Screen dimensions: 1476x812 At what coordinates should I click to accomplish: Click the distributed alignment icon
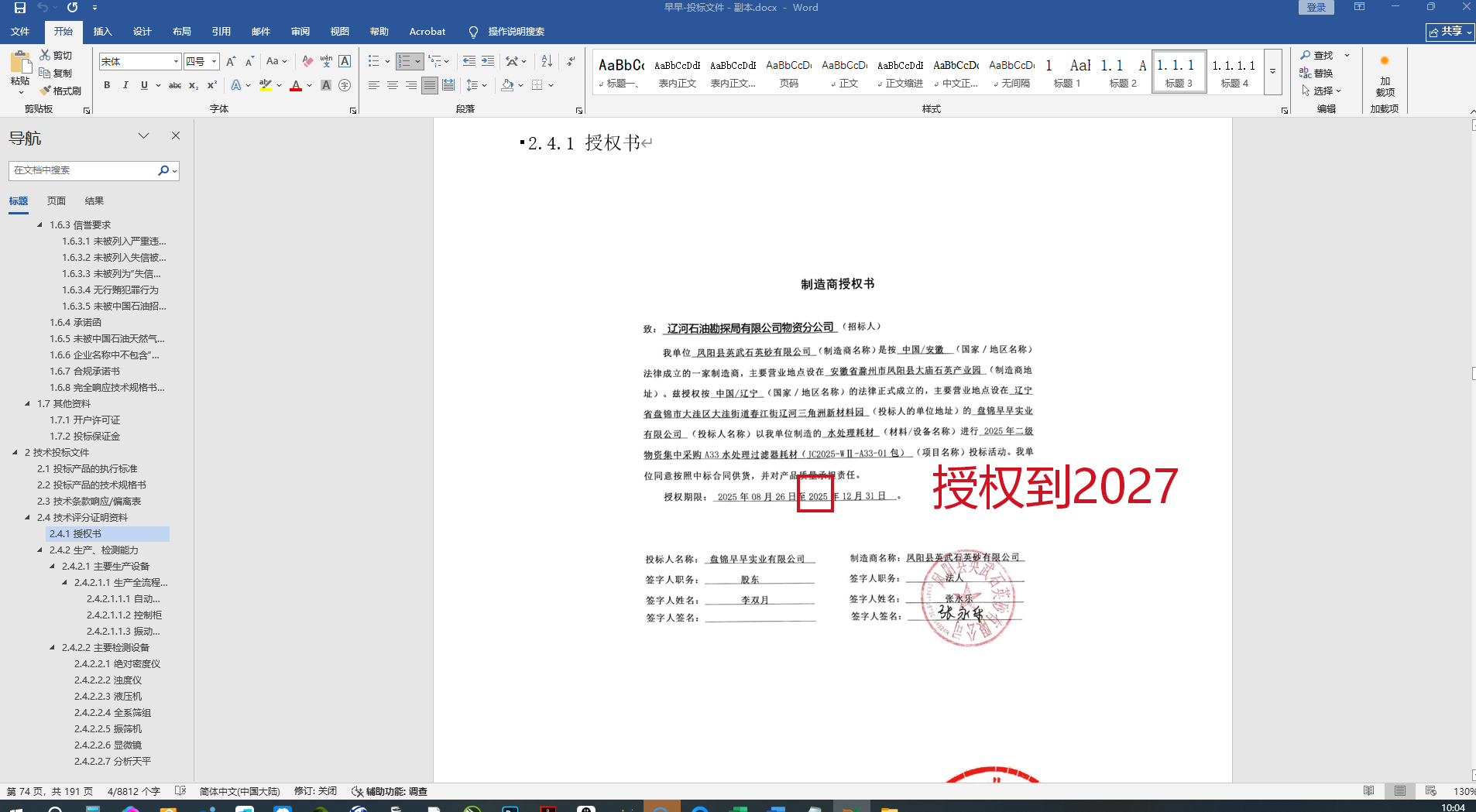[448, 85]
